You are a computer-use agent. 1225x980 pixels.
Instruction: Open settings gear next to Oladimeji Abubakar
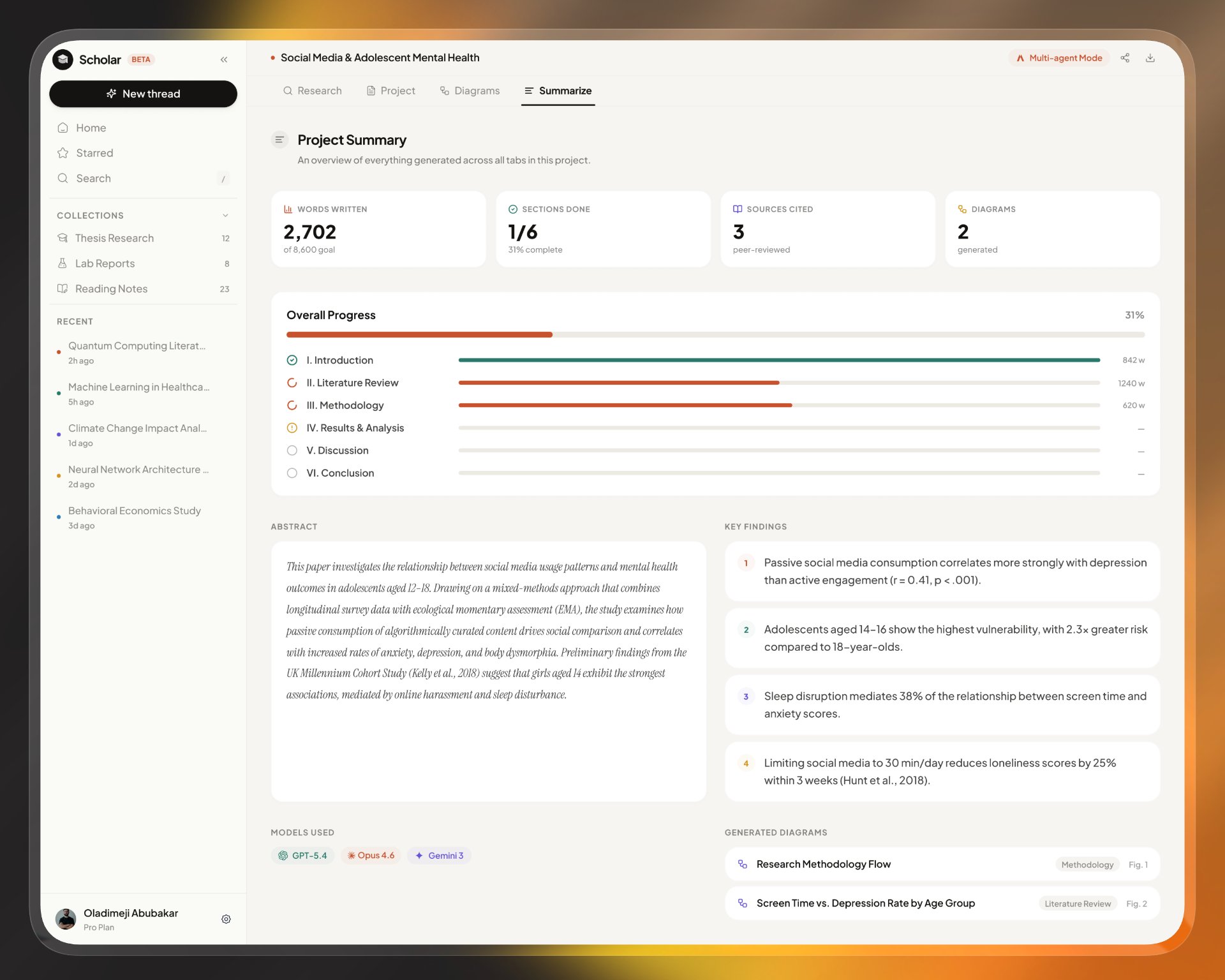tap(226, 919)
